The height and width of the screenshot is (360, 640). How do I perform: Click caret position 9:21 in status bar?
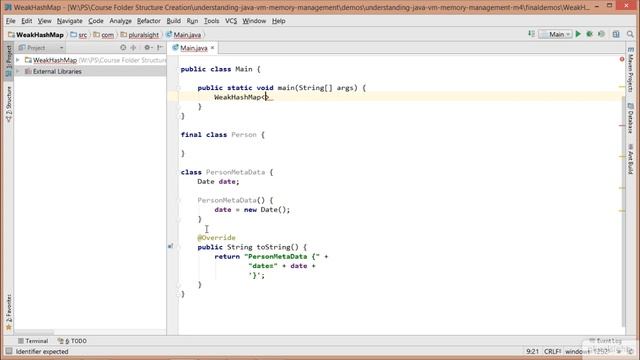click(x=532, y=351)
